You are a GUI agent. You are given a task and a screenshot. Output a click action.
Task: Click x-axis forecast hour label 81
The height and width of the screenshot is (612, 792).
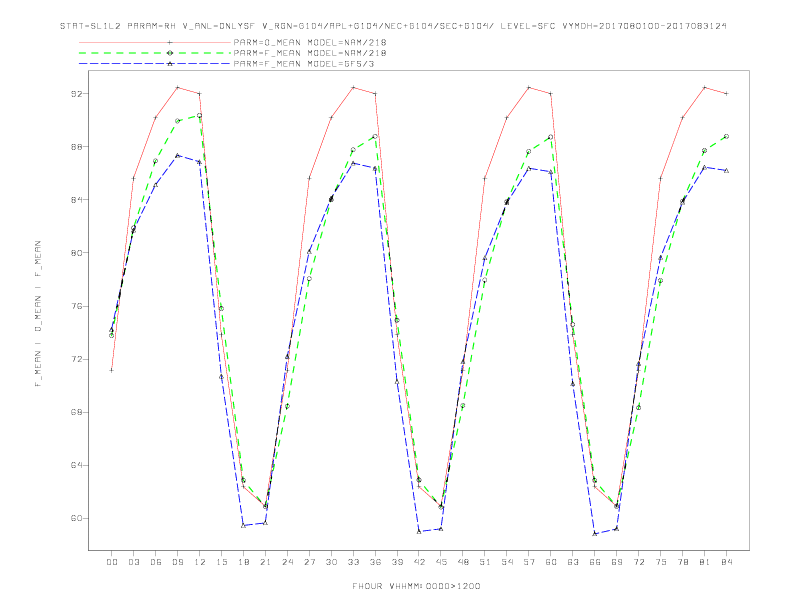(x=705, y=562)
